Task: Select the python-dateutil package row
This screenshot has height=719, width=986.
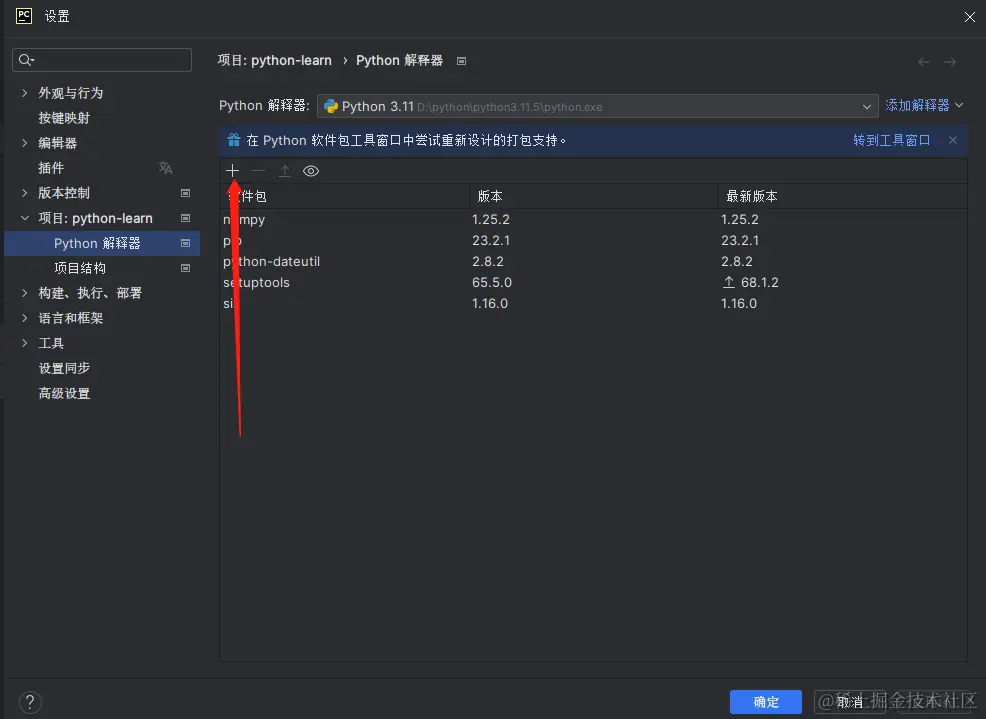Action: coord(593,261)
